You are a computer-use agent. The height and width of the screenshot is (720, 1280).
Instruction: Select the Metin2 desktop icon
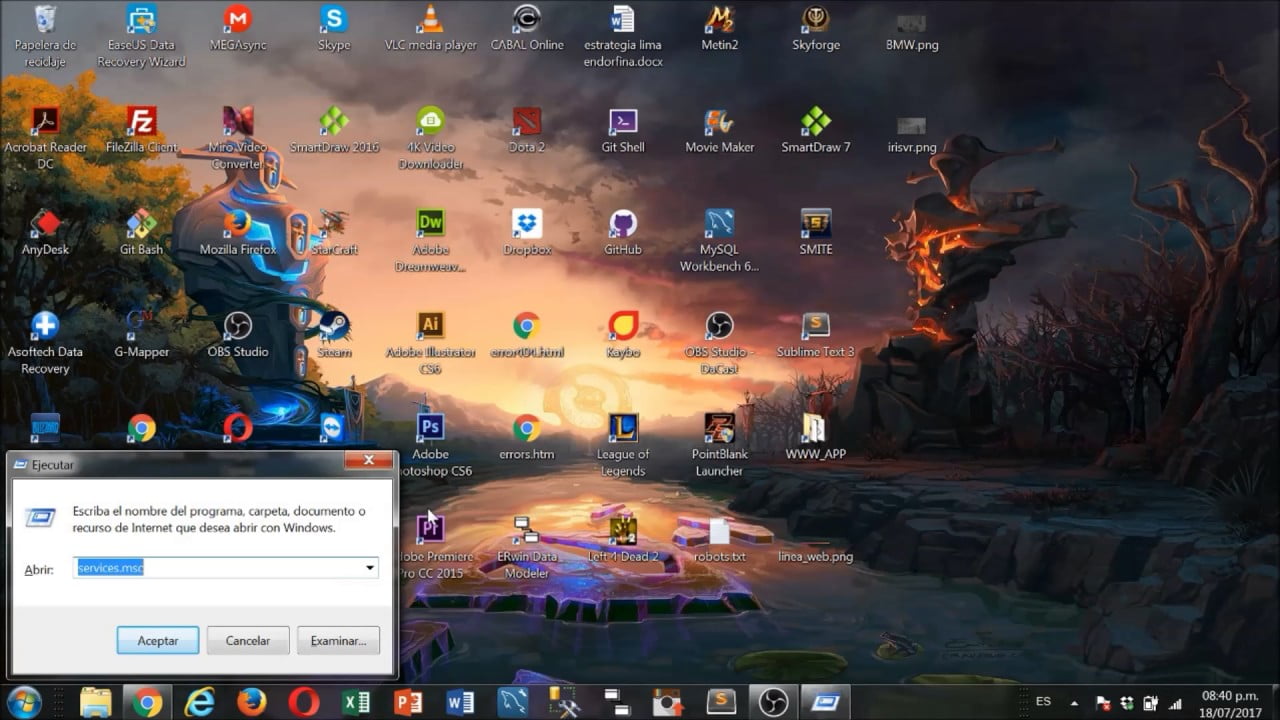tap(719, 27)
